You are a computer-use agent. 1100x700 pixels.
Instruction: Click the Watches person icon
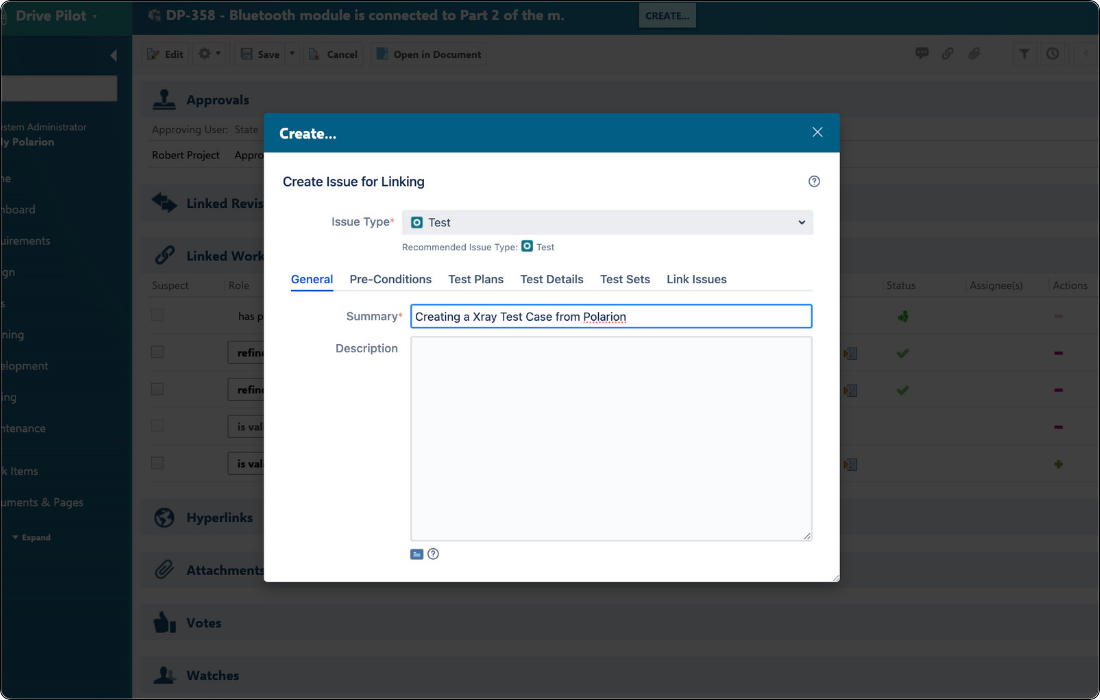click(164, 675)
